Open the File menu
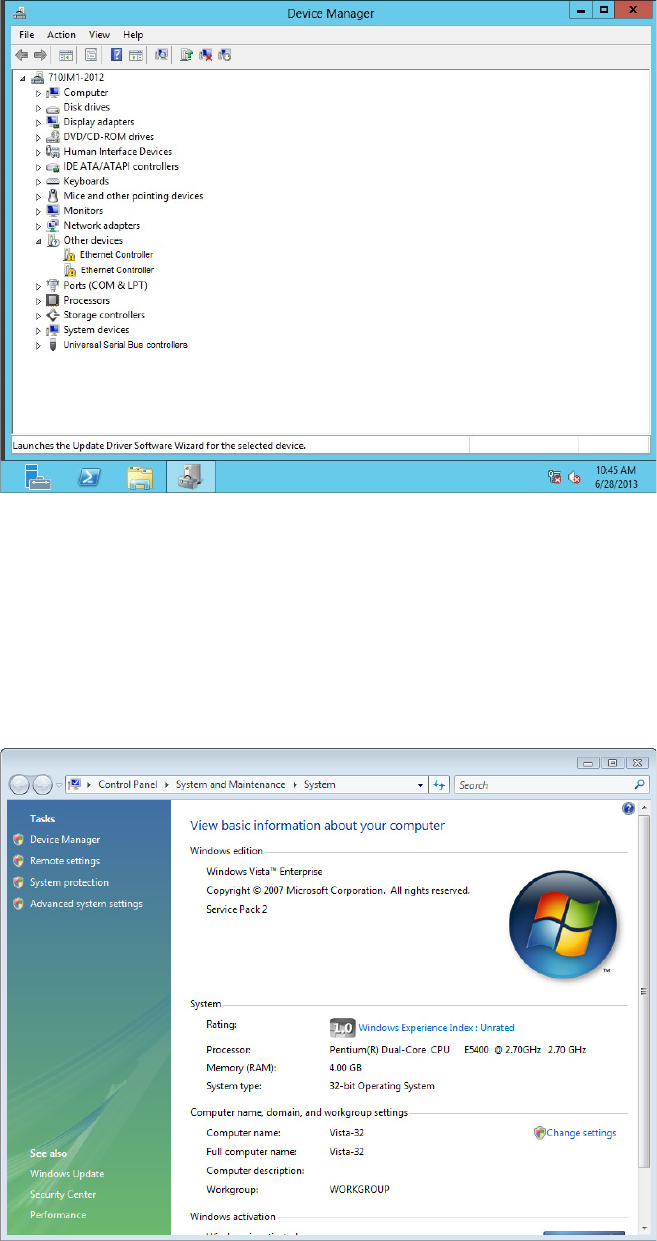This screenshot has width=657, height=1241. pyautogui.click(x=27, y=35)
